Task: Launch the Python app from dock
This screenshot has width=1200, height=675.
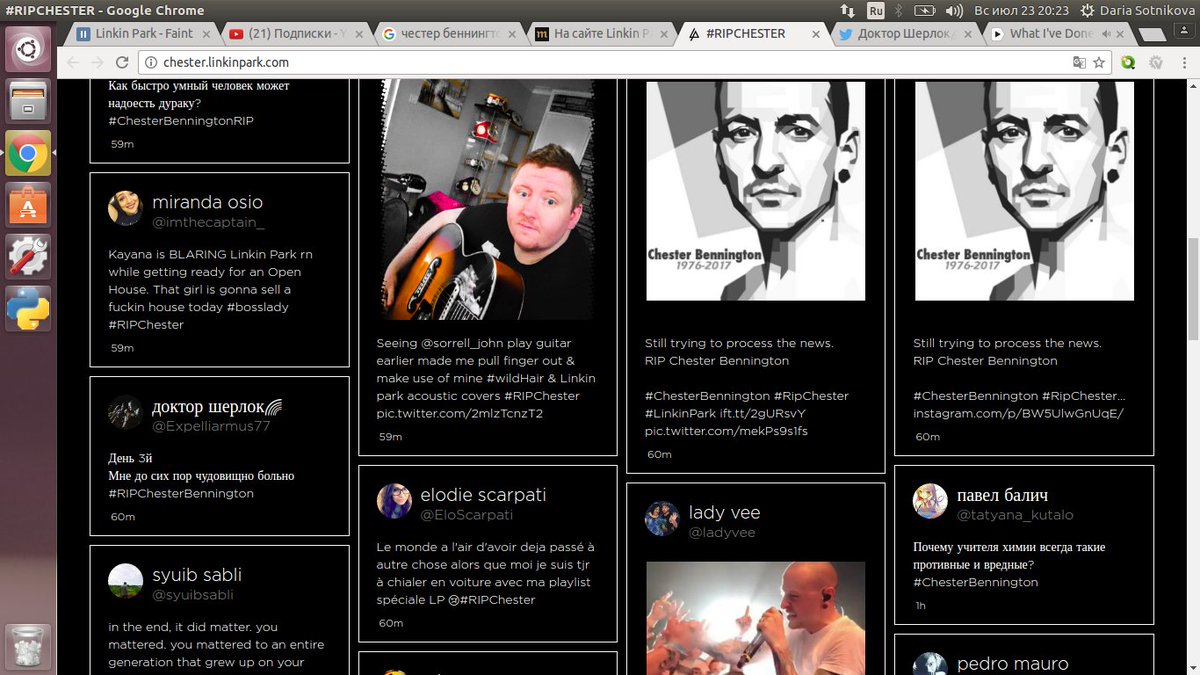Action: [x=27, y=308]
